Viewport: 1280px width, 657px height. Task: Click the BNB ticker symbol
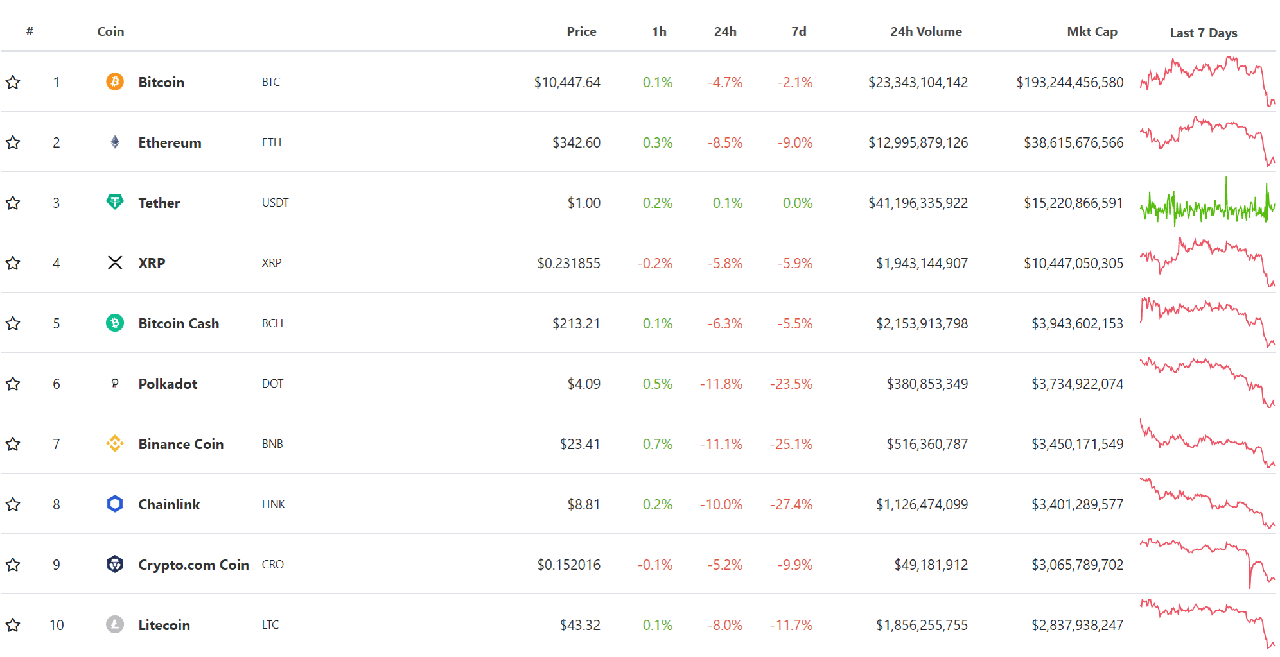point(272,443)
